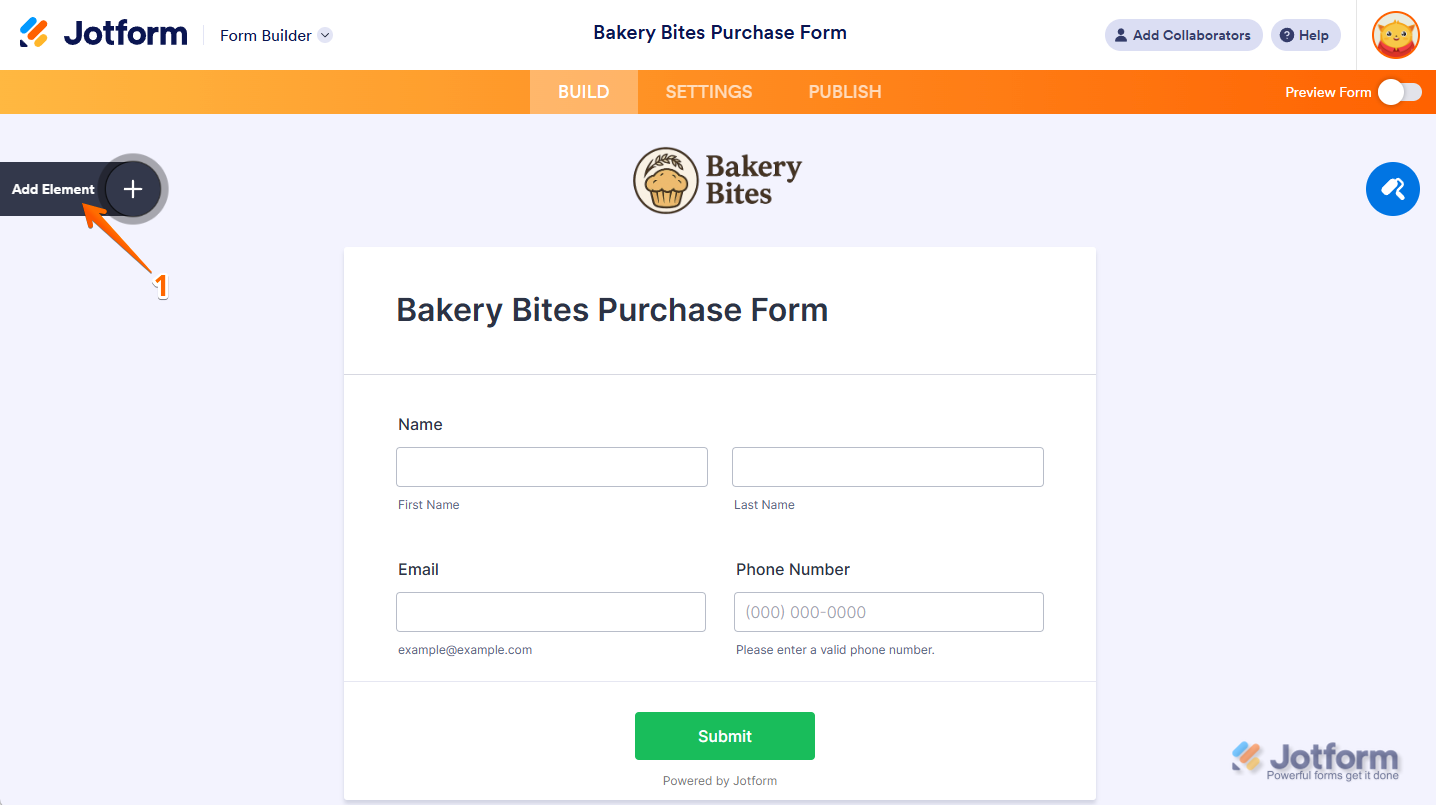Go to the PUBLISH tab

(x=845, y=92)
